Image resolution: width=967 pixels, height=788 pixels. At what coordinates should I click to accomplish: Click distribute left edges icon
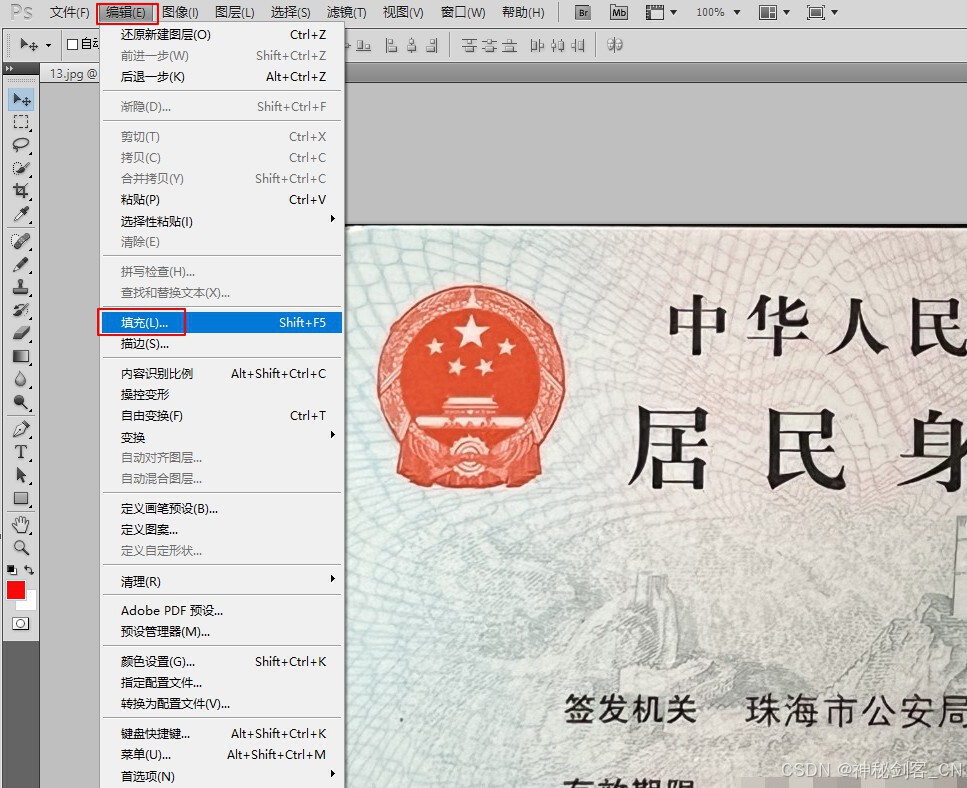pyautogui.click(x=537, y=45)
